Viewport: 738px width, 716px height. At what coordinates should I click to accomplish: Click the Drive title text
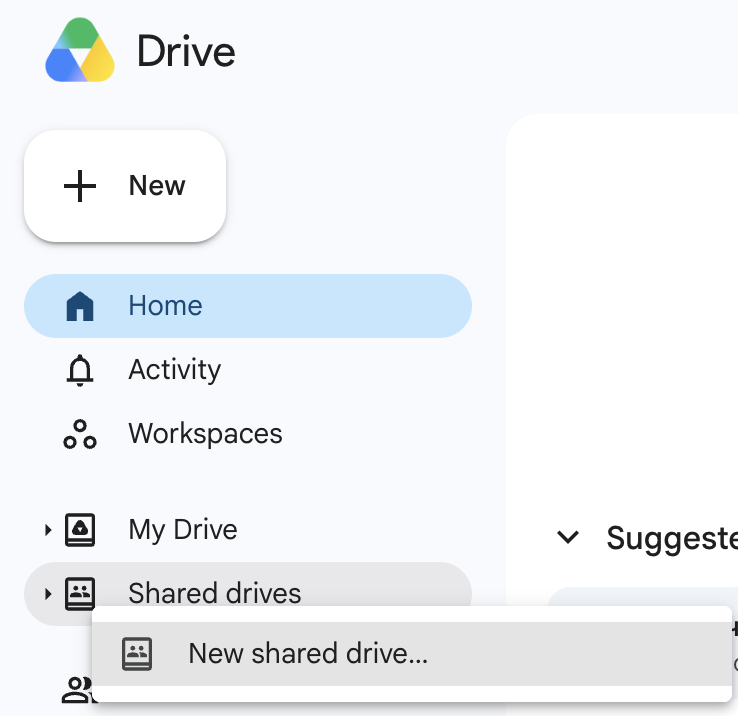click(x=186, y=51)
